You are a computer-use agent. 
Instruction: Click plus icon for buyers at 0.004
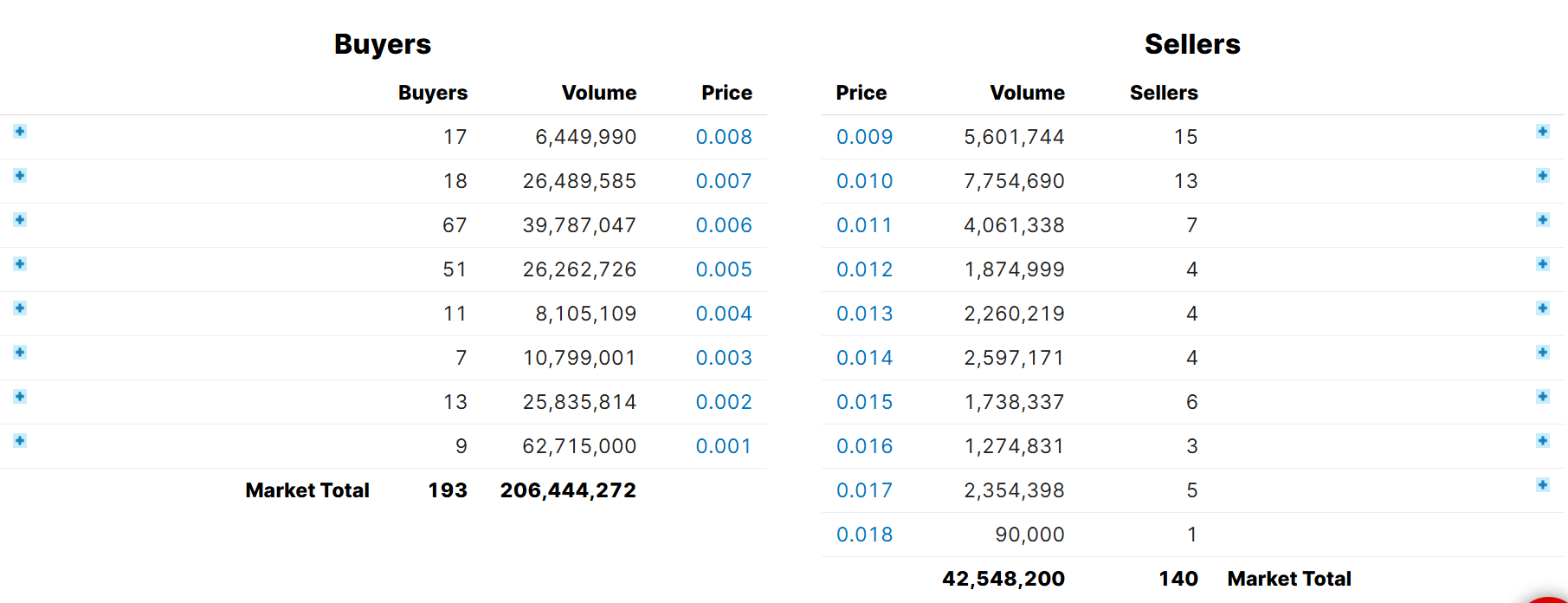[x=20, y=308]
